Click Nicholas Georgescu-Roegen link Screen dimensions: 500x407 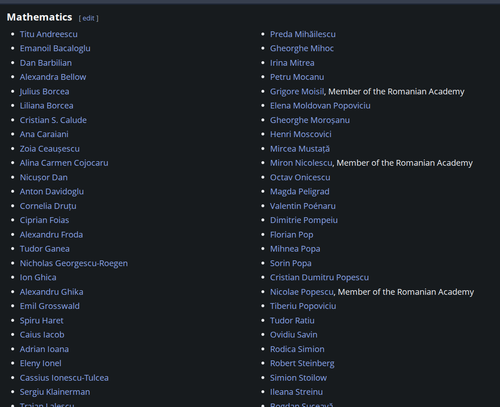tap(74, 263)
